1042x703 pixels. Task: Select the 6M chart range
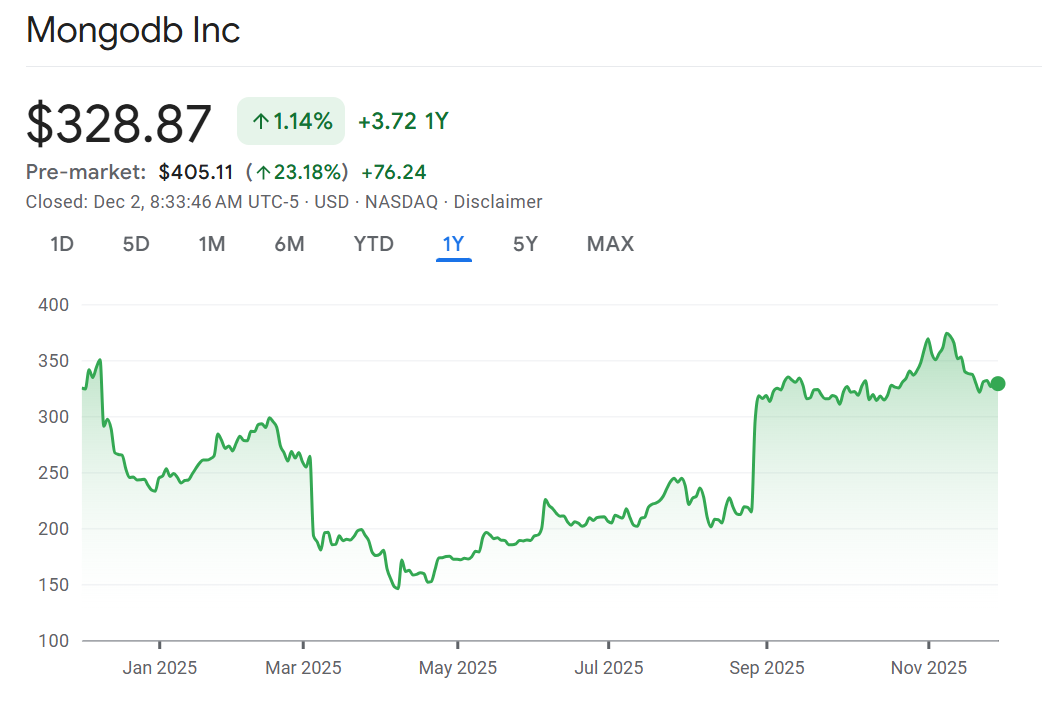pyautogui.click(x=289, y=244)
